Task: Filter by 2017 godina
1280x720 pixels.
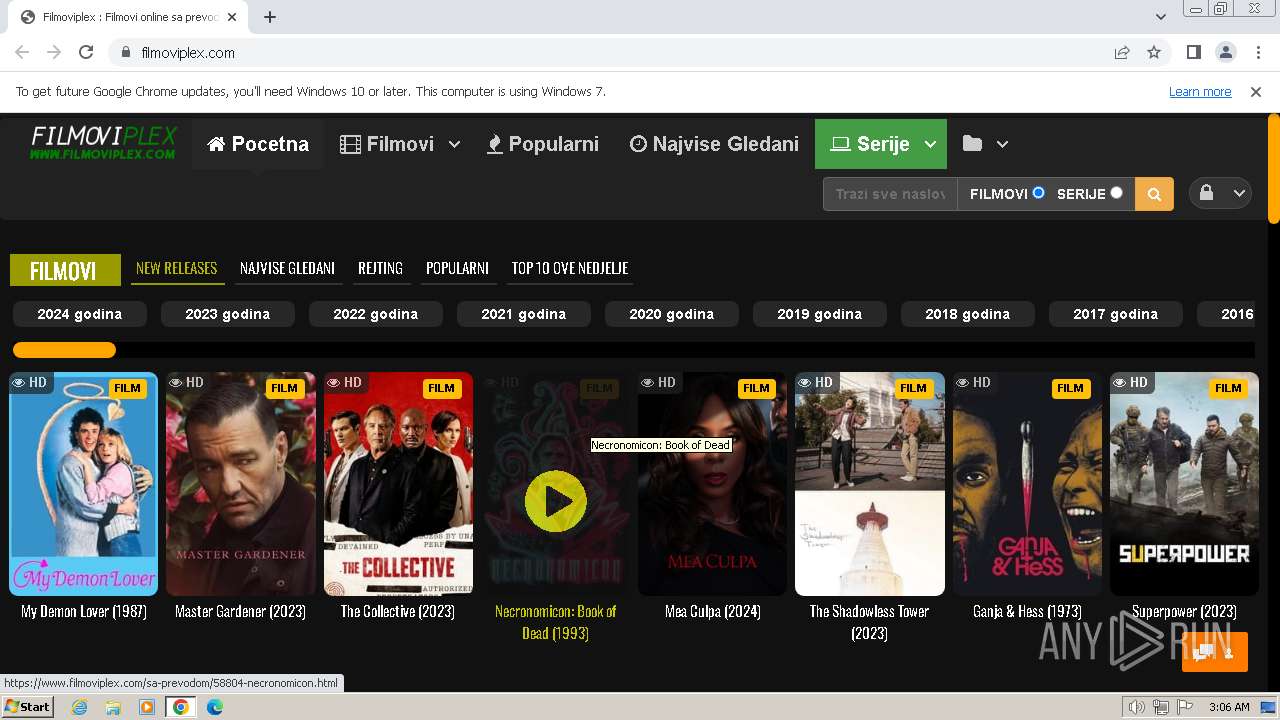Action: (1116, 314)
